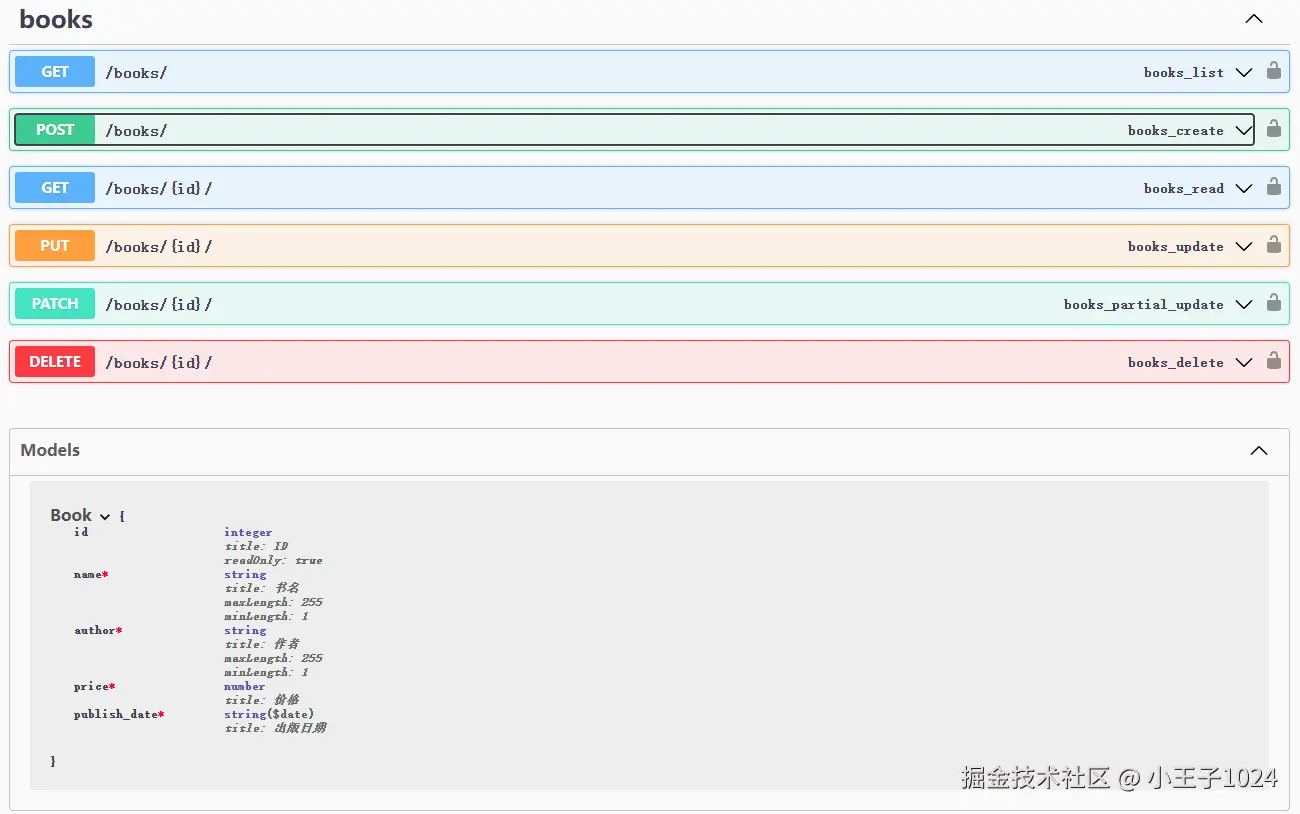Expand the books_delete operation chevron
Screen dimensions: 1300x814
(x=1243, y=362)
